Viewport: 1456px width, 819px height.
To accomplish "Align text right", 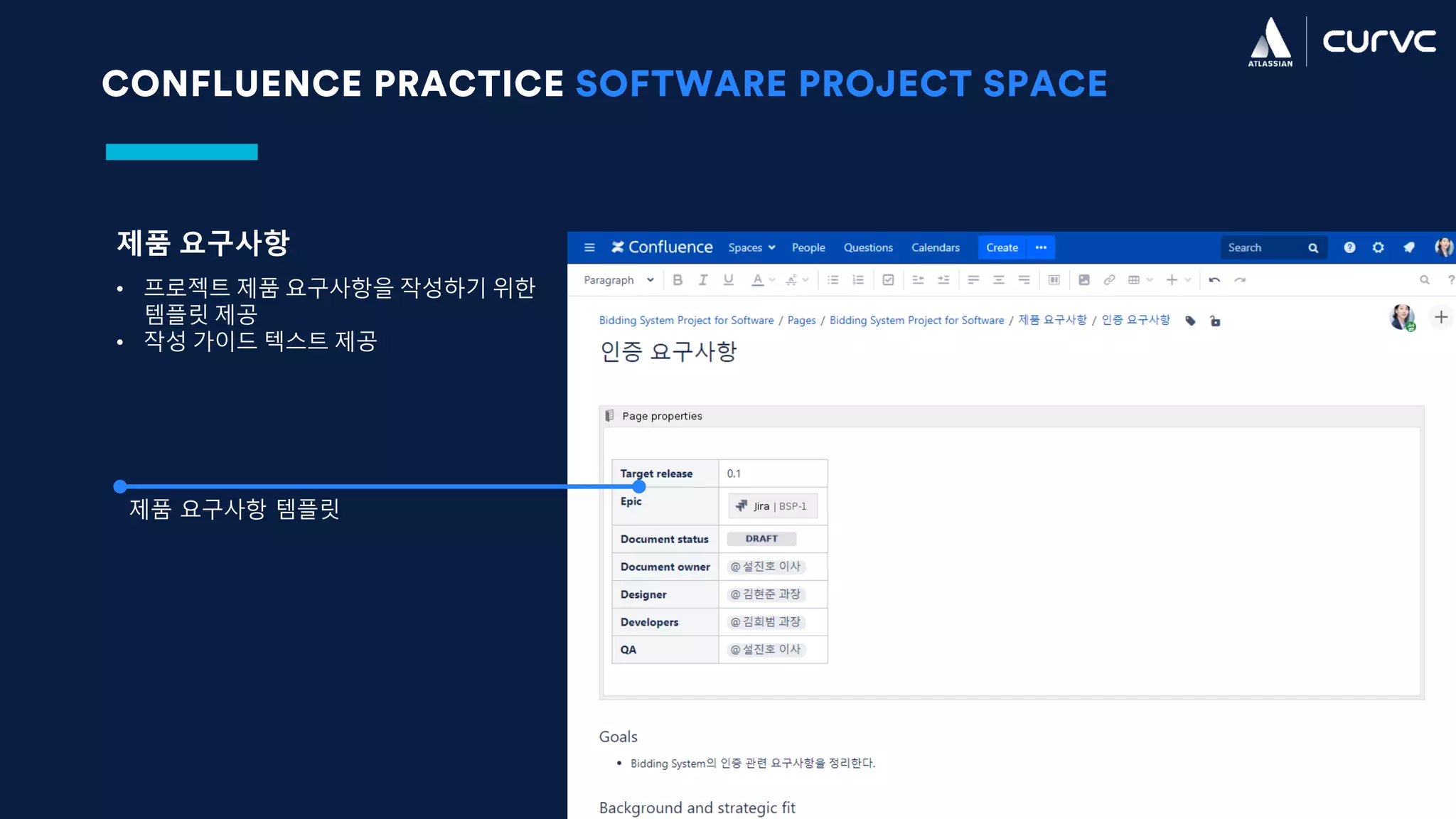I will click(1024, 280).
